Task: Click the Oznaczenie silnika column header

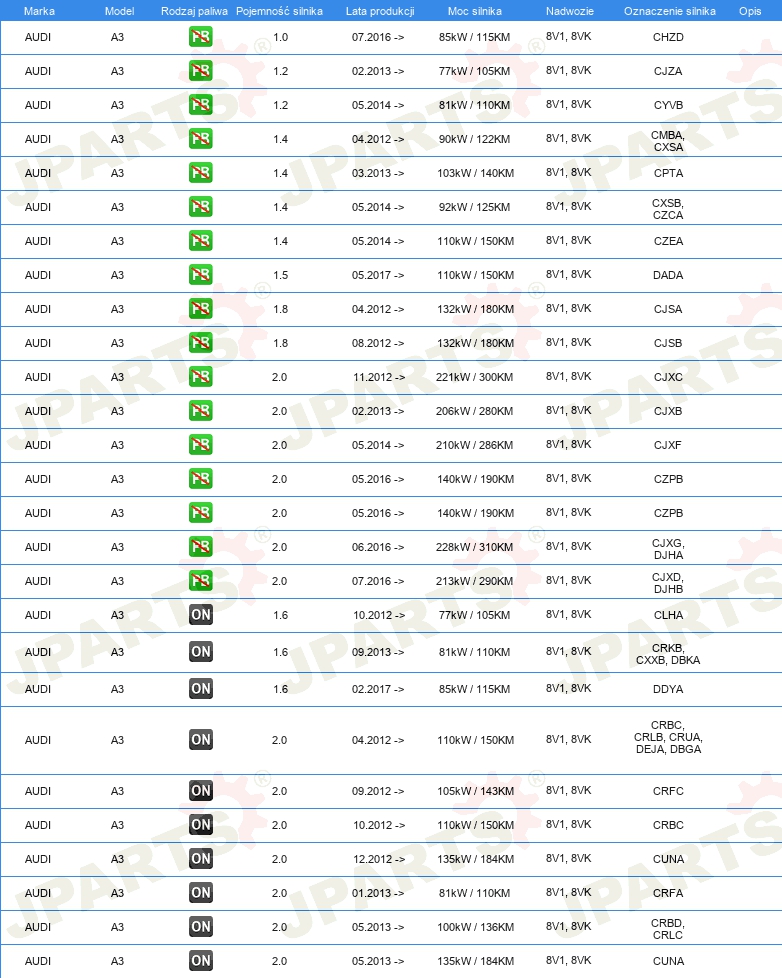Action: (670, 11)
